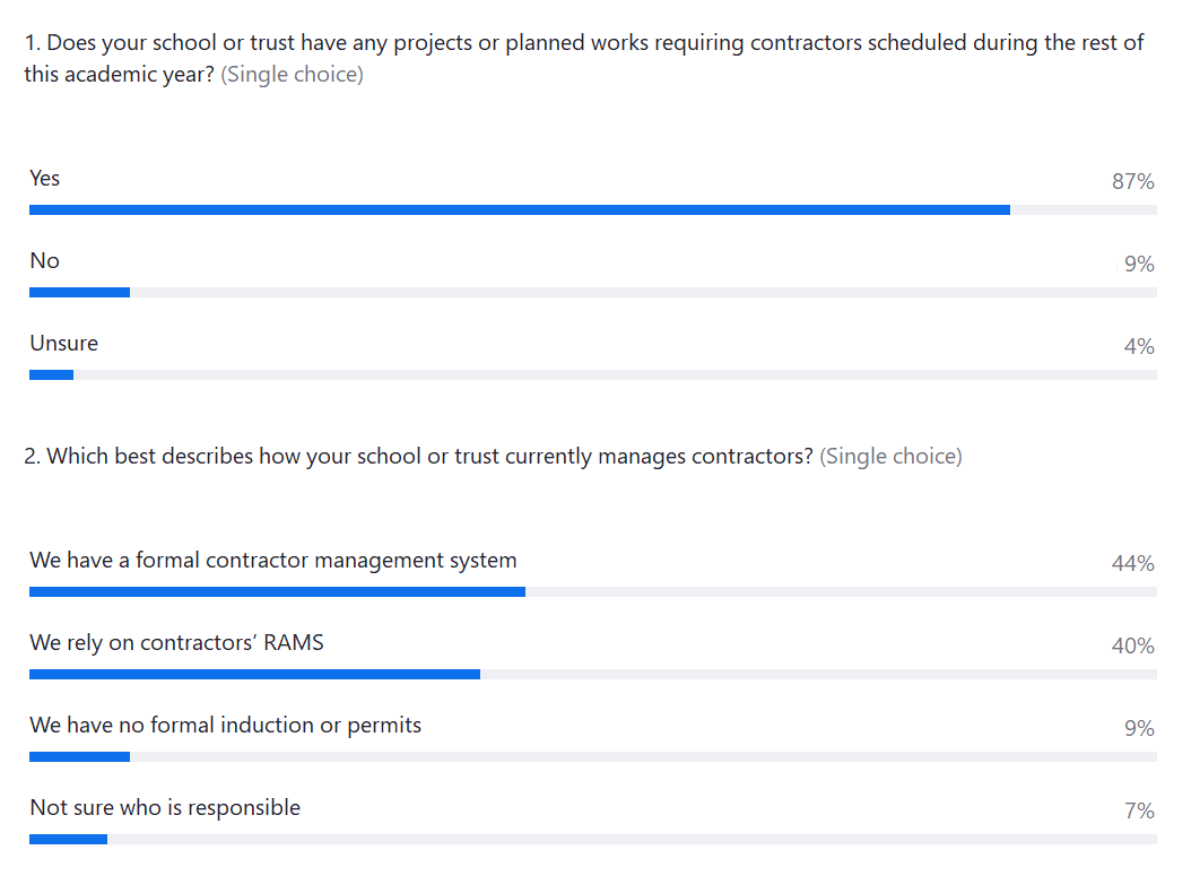This screenshot has height=891, width=1200.
Task: Click the short blue Unsure result bar
Action: pos(51,375)
